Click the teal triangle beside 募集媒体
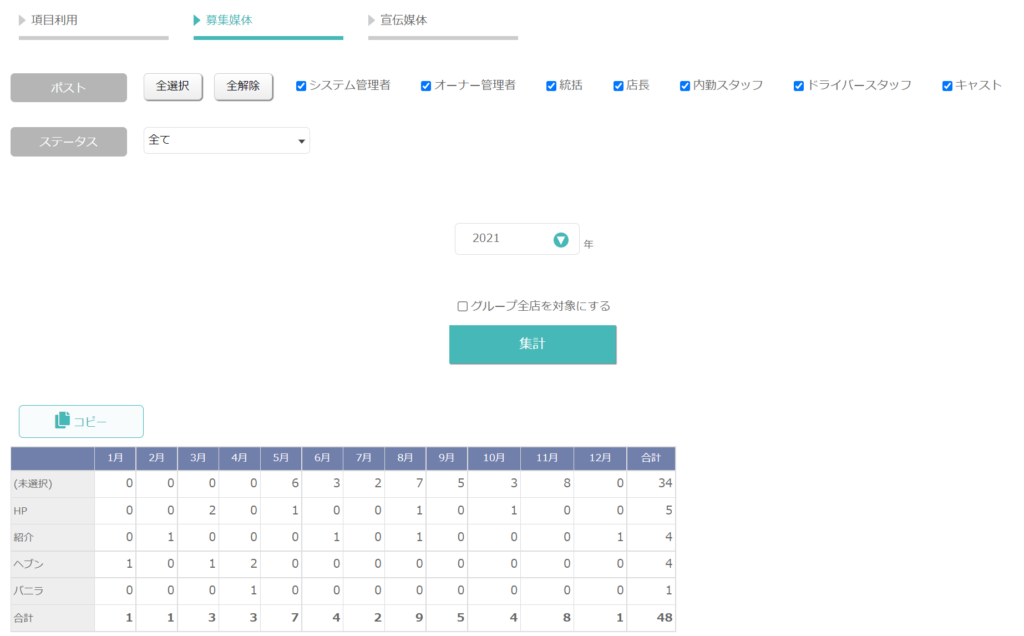 (197, 20)
